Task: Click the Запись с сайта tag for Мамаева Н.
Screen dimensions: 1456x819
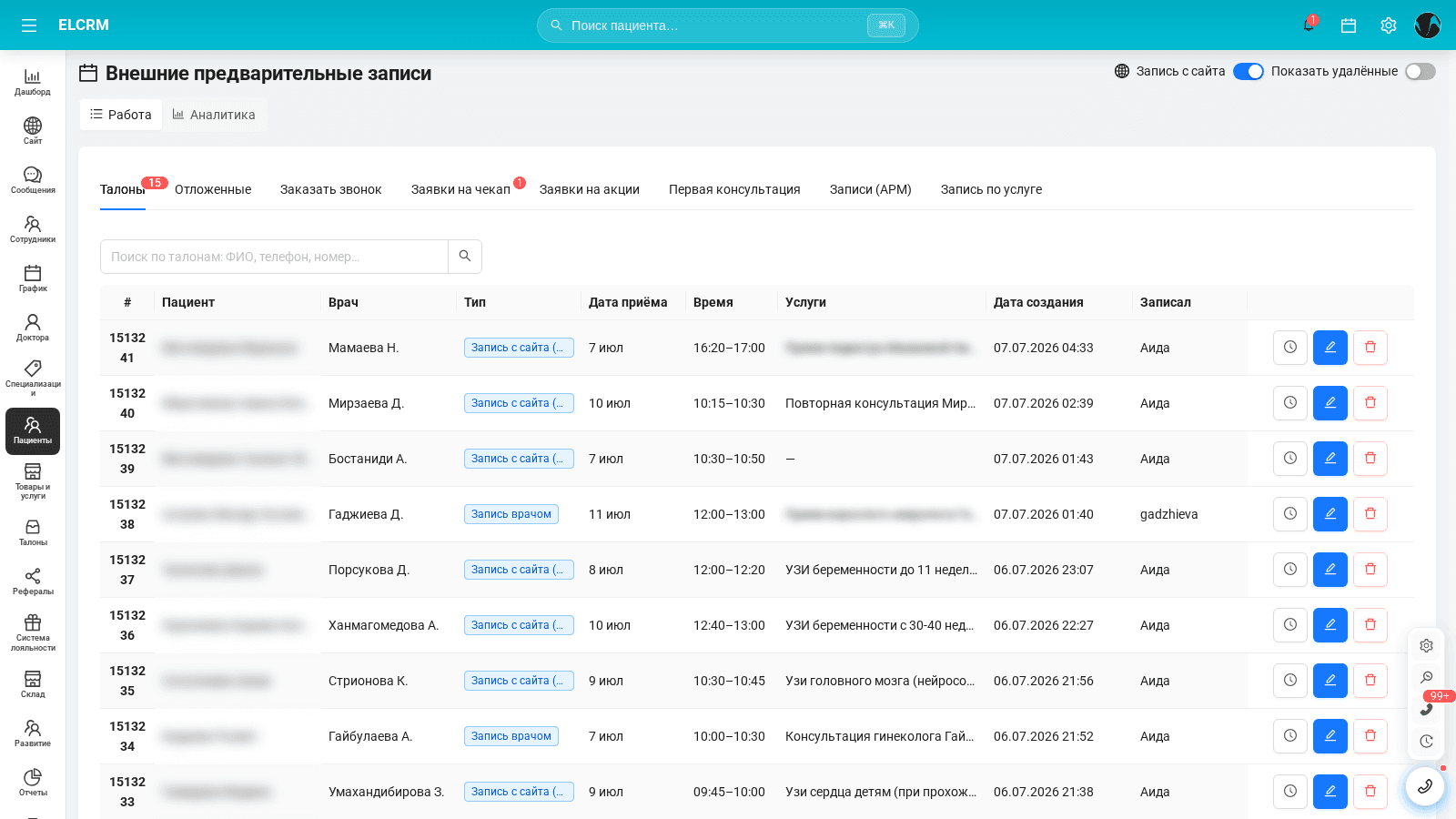Action: [519, 348]
